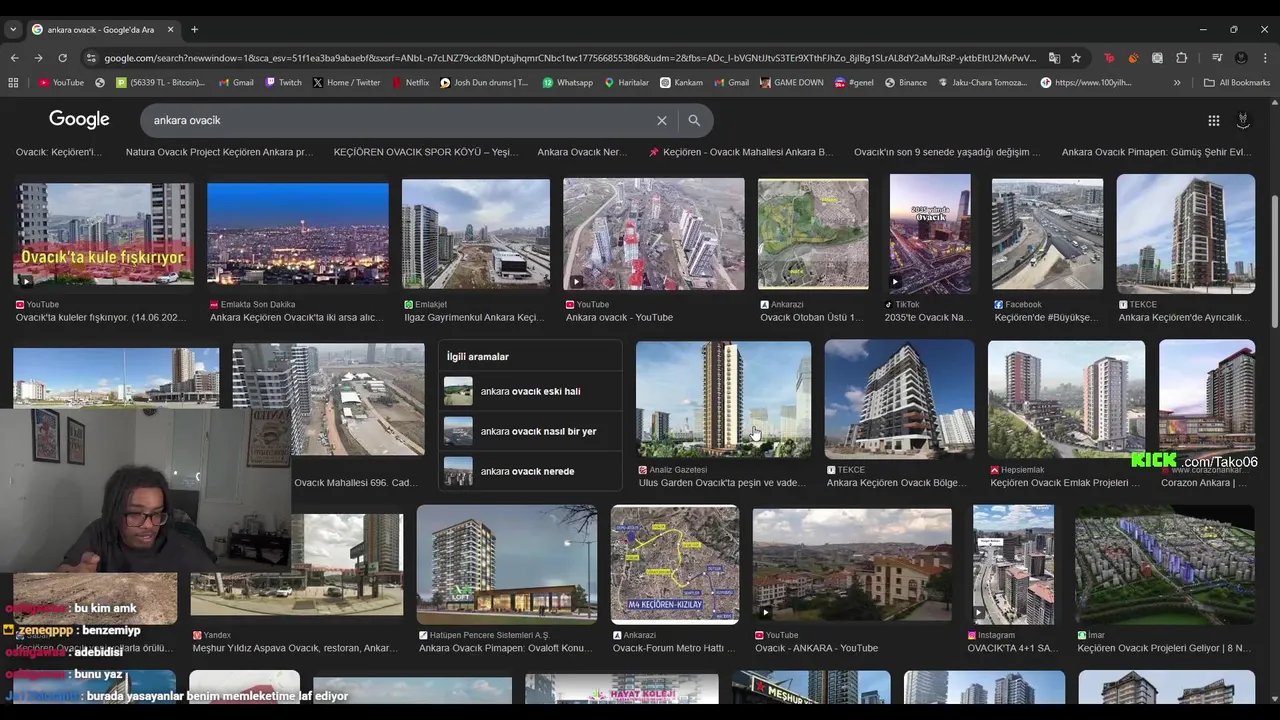Open the Netflix bookmark
This screenshot has width=1280, height=720.
click(x=410, y=83)
